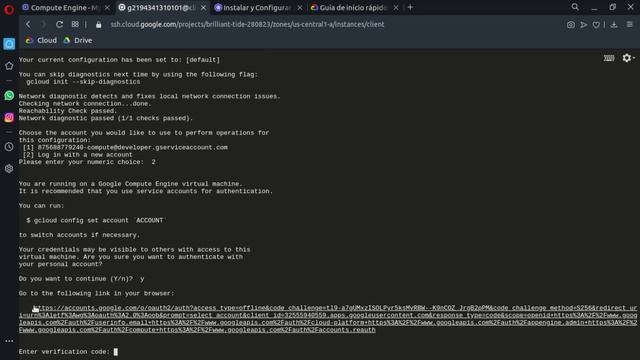This screenshot has height=360, width=640.
Task: Open WhatsApp in the sidebar
Action: 9,96
